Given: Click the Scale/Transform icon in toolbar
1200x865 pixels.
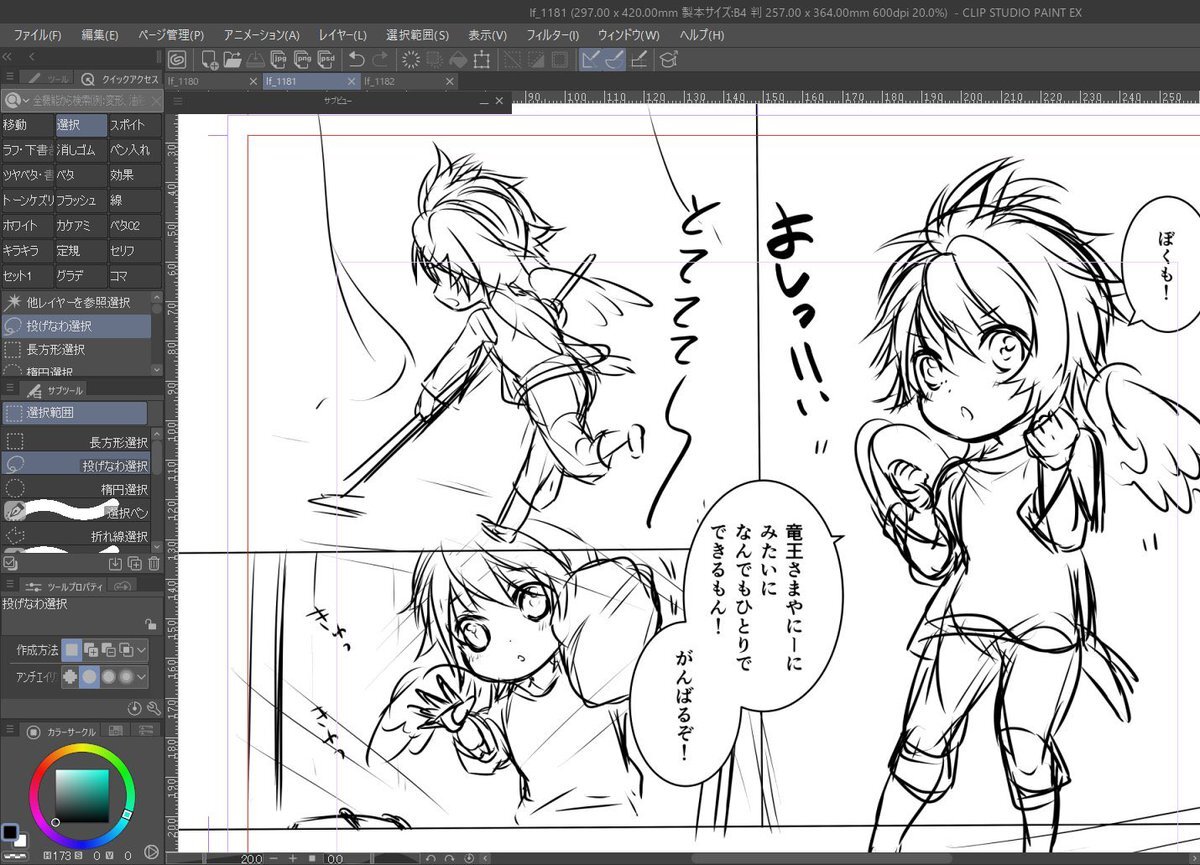Looking at the screenshot, I should pyautogui.click(x=482, y=59).
